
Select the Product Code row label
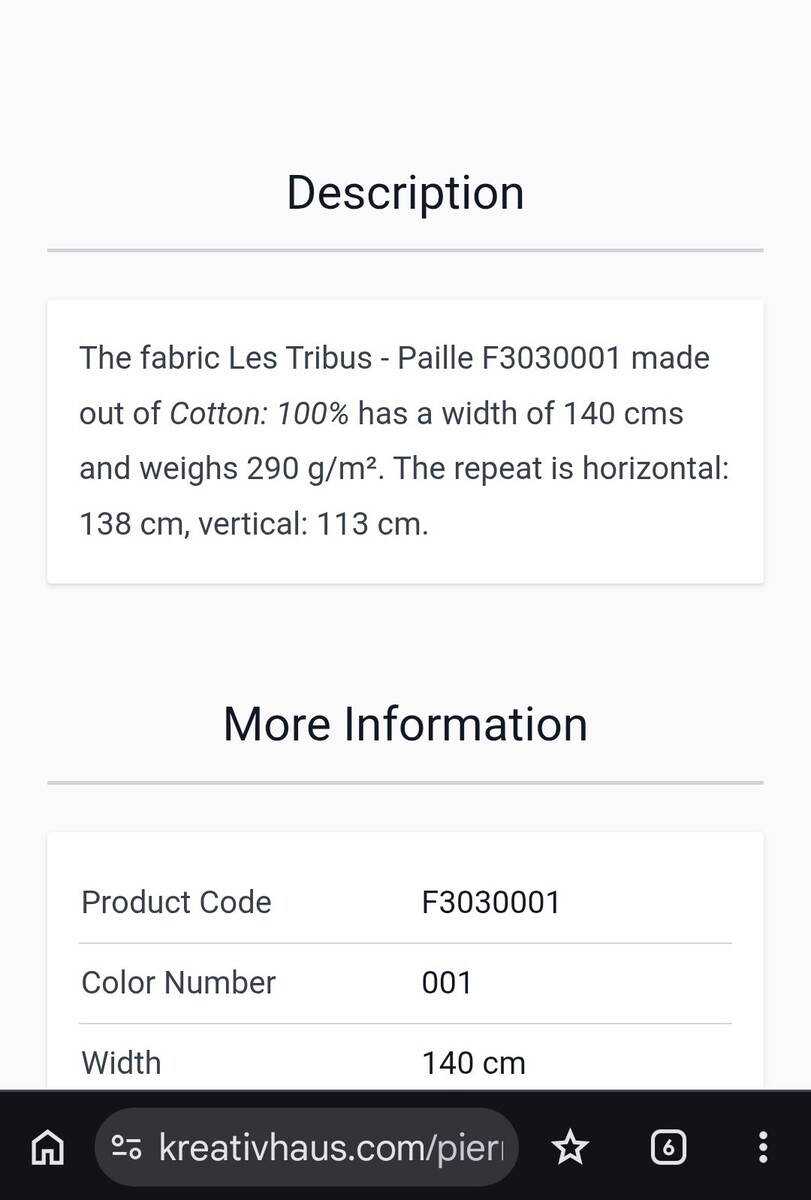point(176,902)
